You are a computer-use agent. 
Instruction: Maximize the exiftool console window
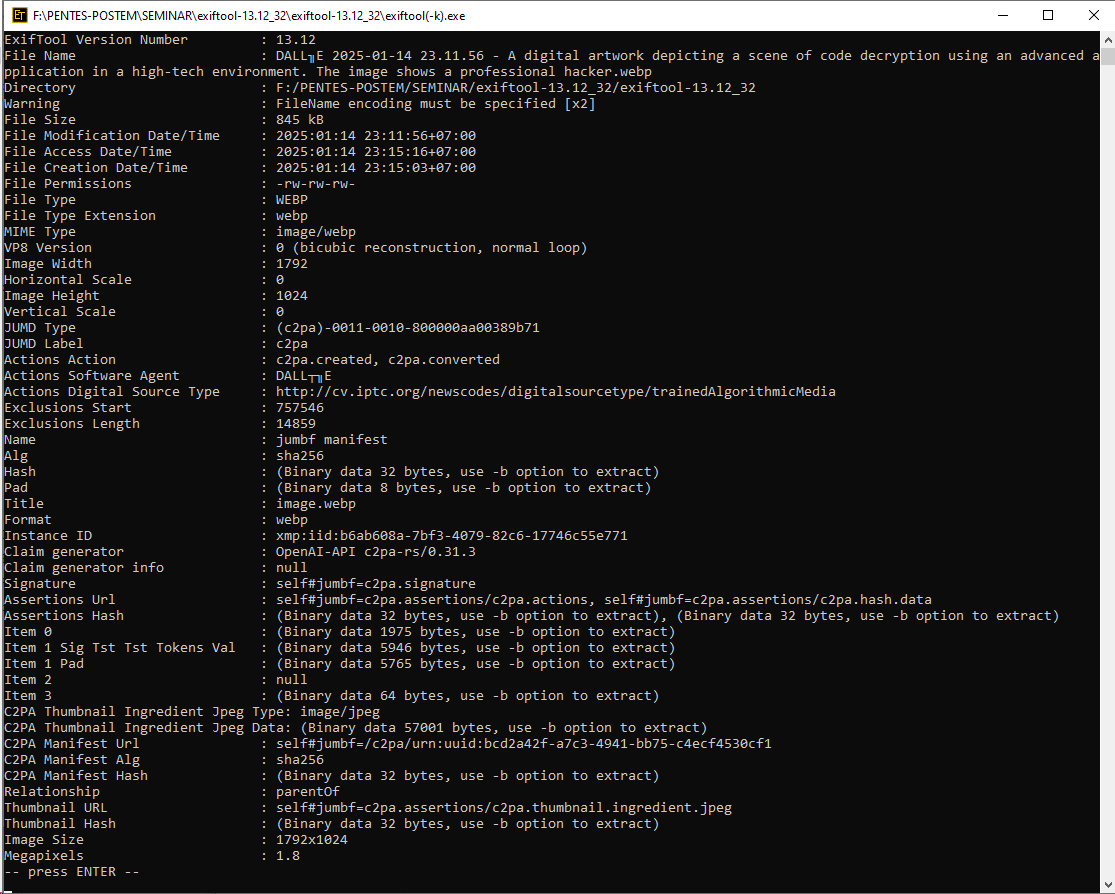coord(1047,16)
